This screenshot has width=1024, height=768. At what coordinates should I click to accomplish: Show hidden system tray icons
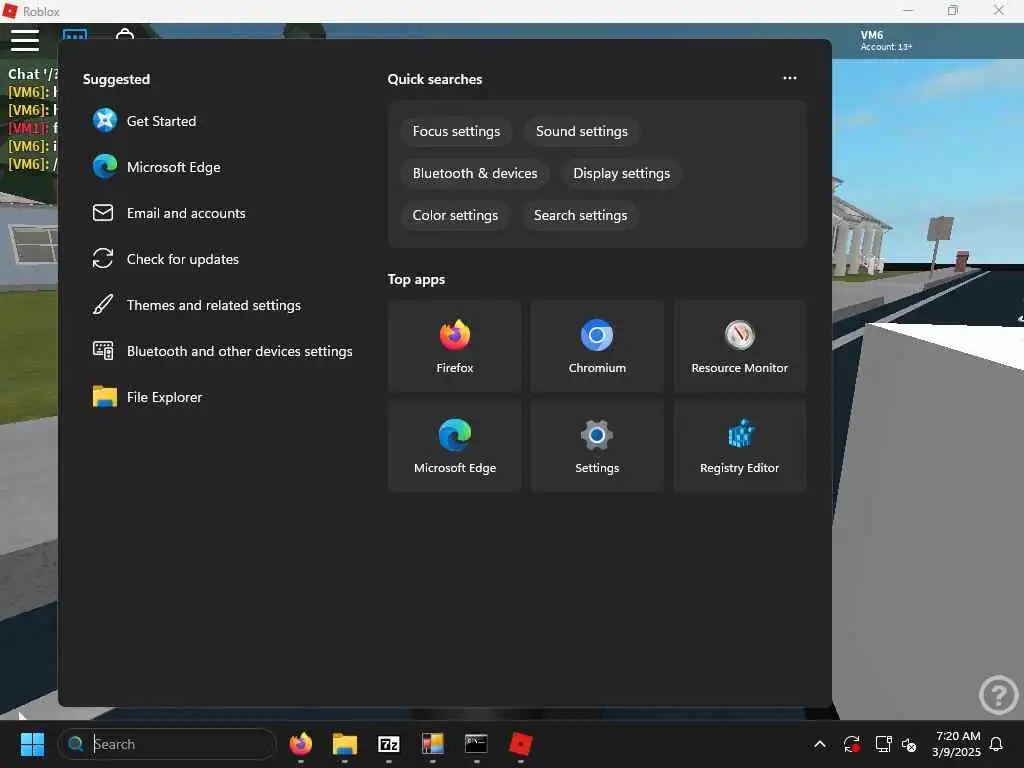click(x=820, y=744)
